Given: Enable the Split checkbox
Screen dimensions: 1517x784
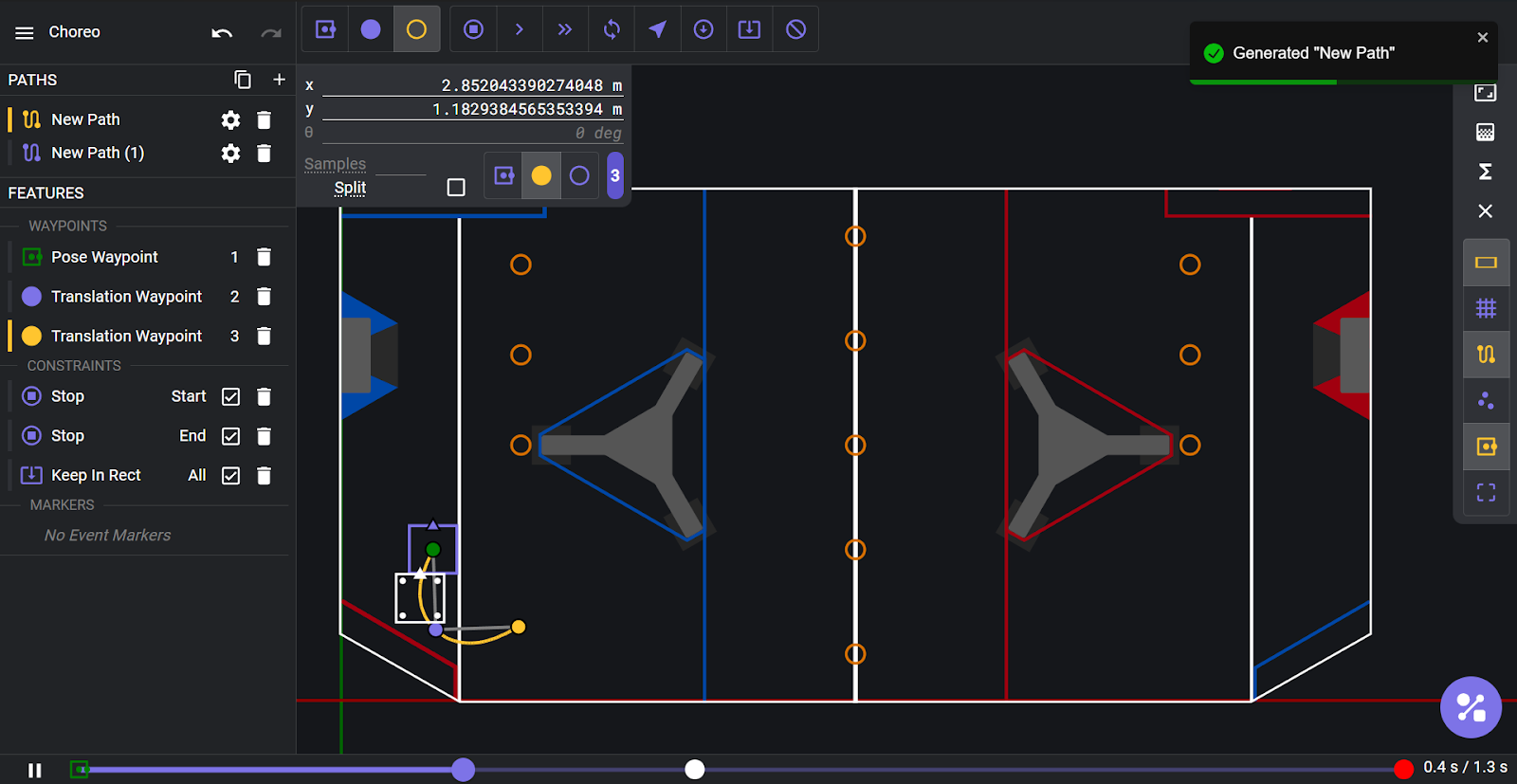Looking at the screenshot, I should pyautogui.click(x=456, y=188).
